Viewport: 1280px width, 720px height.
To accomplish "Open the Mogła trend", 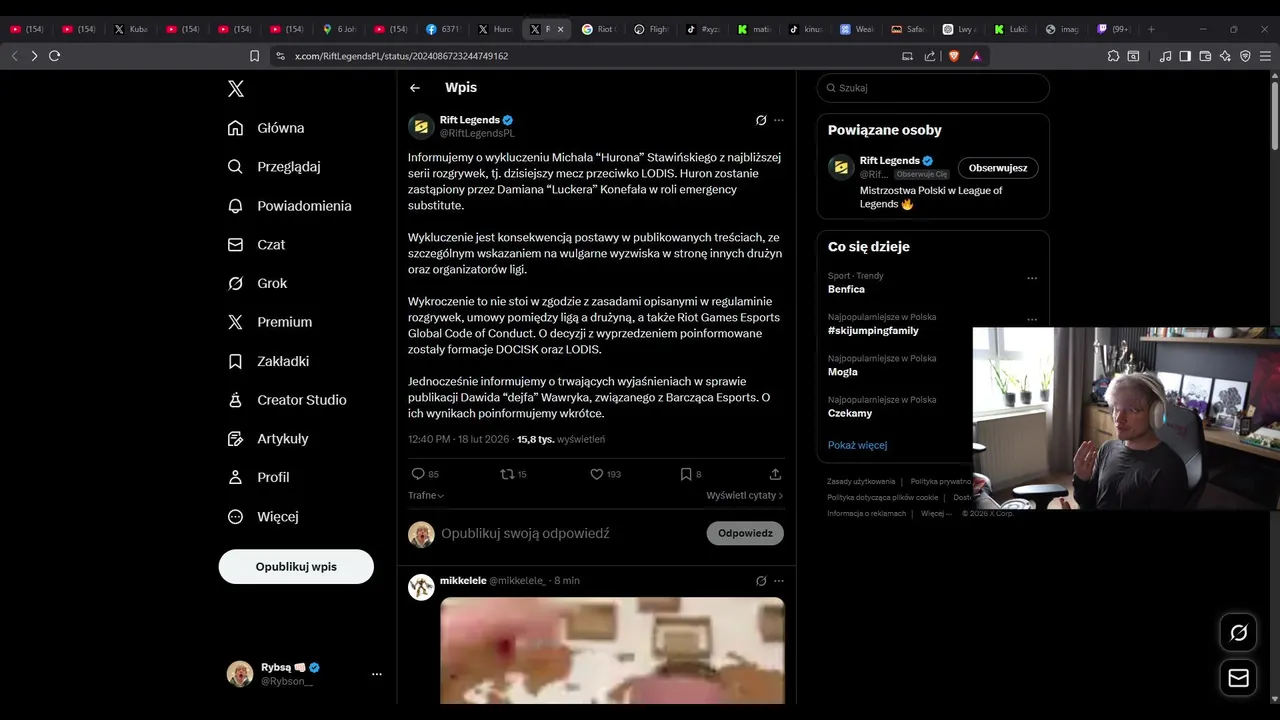I will click(x=843, y=372).
